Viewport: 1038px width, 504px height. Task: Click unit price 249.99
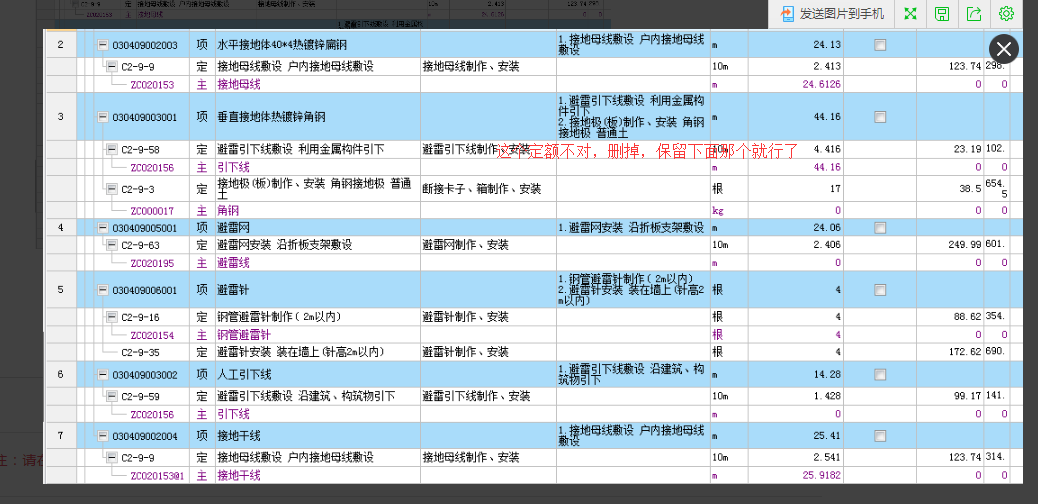pos(967,245)
